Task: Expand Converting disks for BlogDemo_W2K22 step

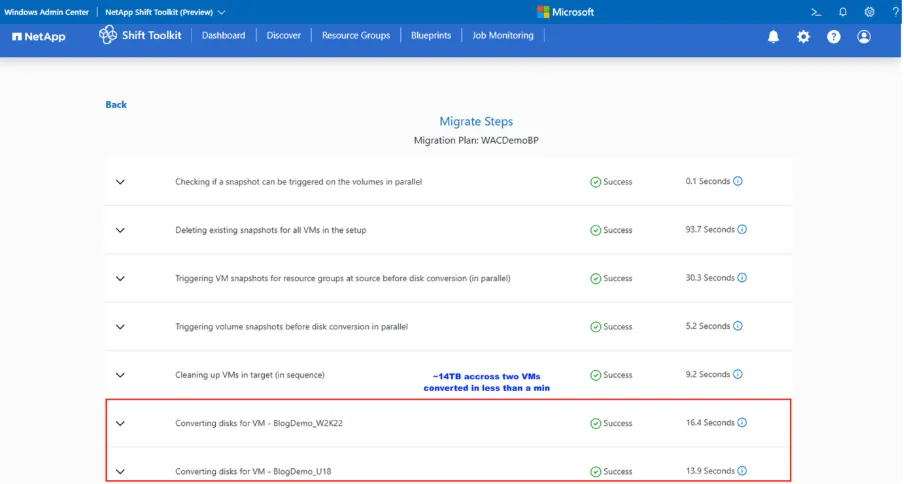Action: pos(120,424)
